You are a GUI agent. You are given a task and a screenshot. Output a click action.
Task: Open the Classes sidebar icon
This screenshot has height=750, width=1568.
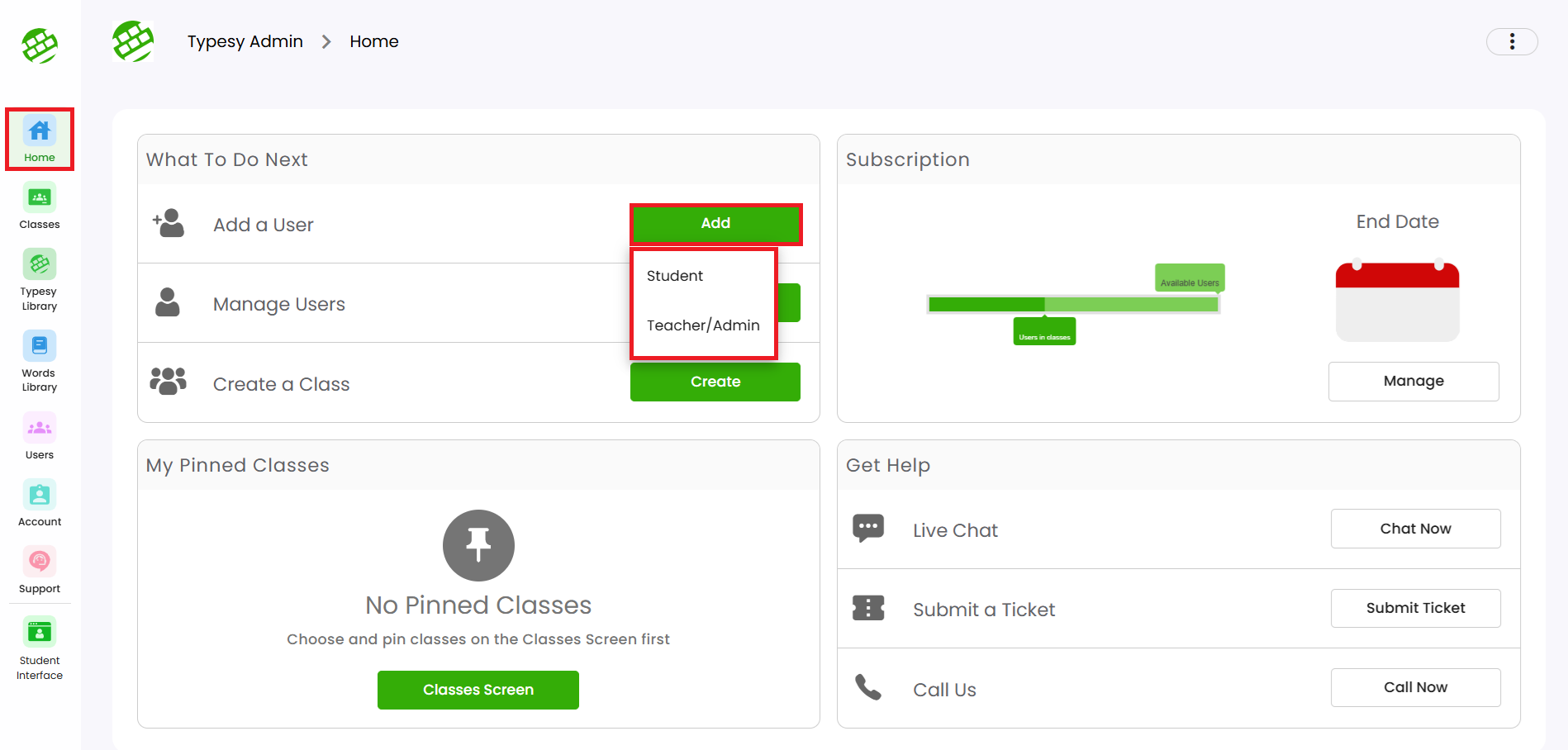(40, 198)
